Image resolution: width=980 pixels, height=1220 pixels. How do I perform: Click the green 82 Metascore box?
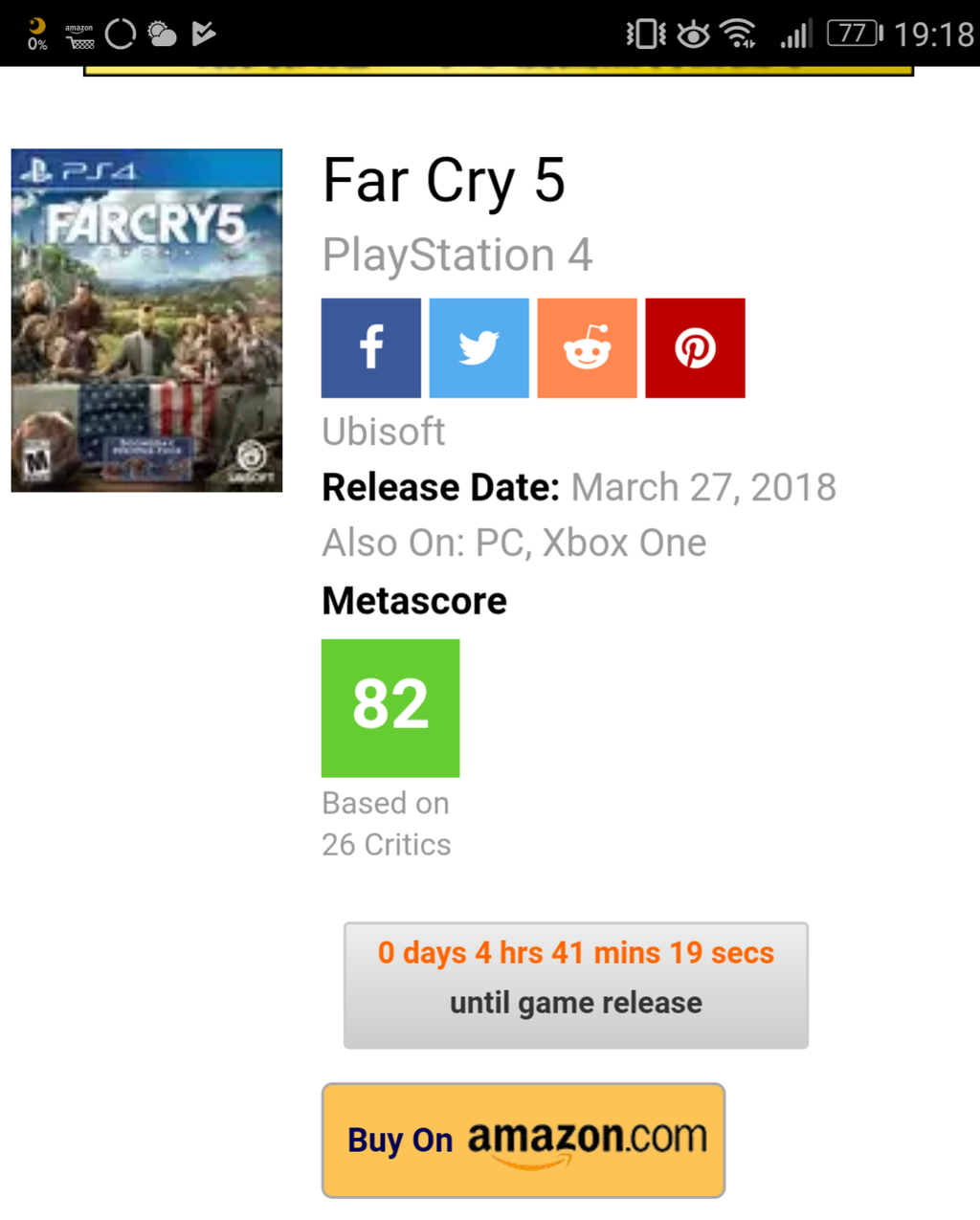pos(390,707)
